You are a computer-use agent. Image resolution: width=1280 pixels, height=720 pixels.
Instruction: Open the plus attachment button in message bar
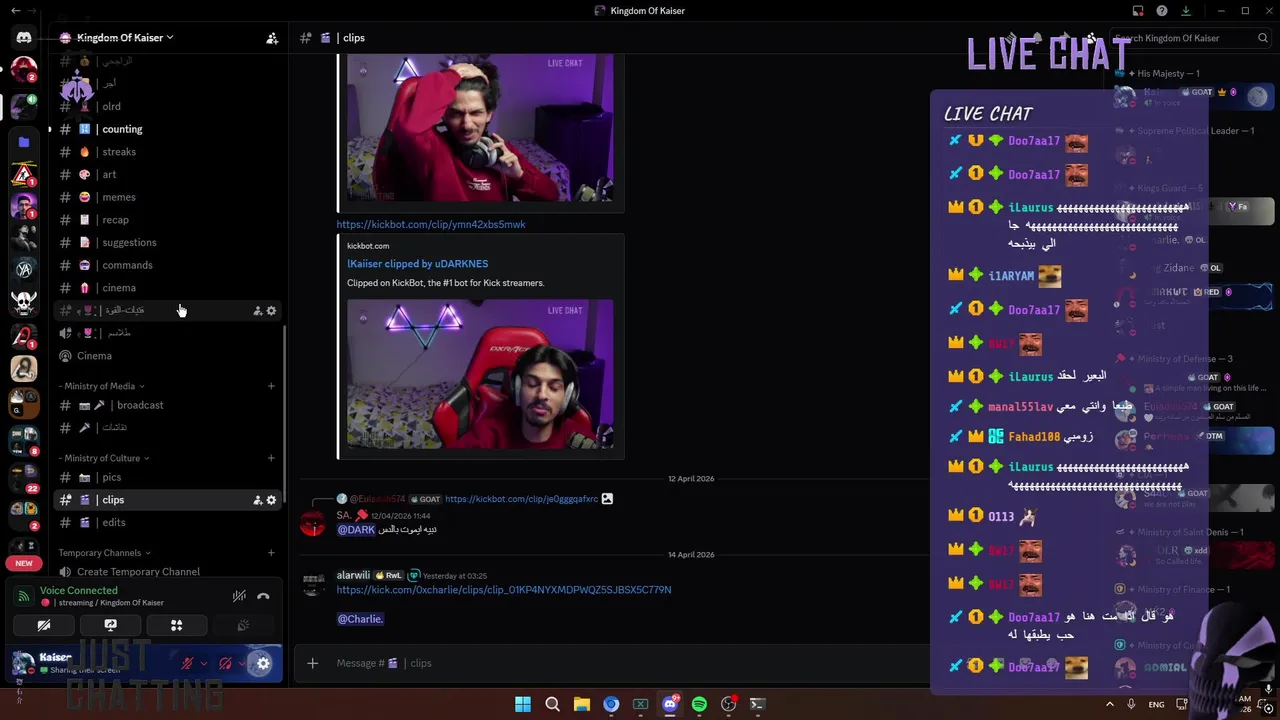312,663
